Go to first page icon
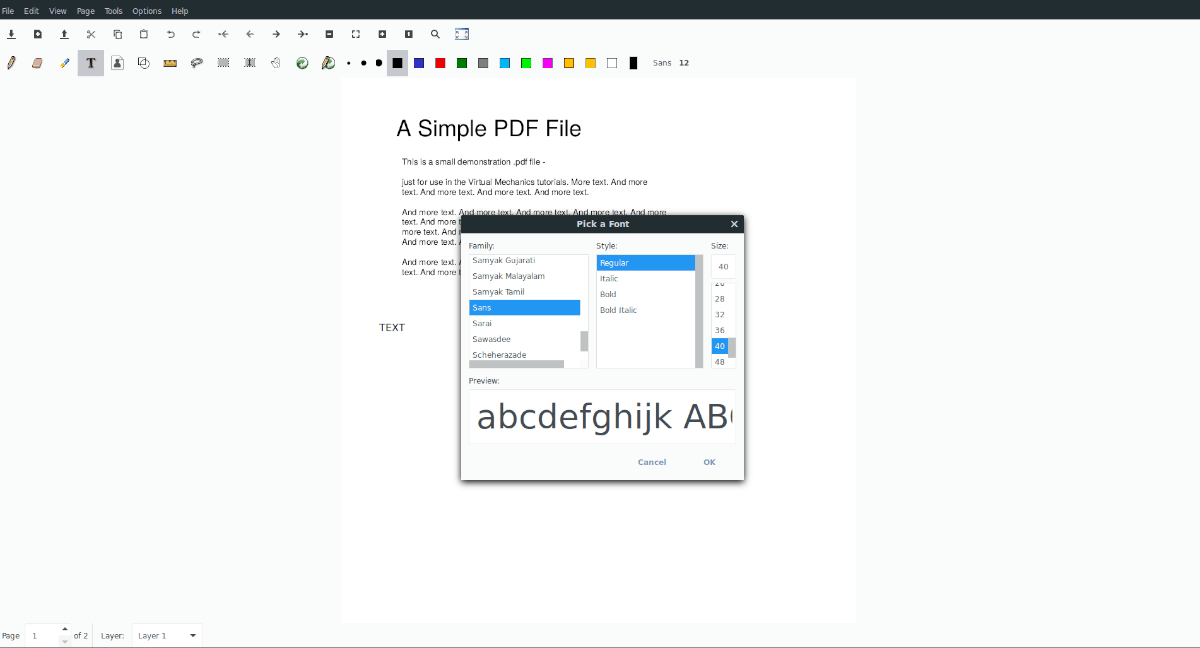 click(223, 34)
